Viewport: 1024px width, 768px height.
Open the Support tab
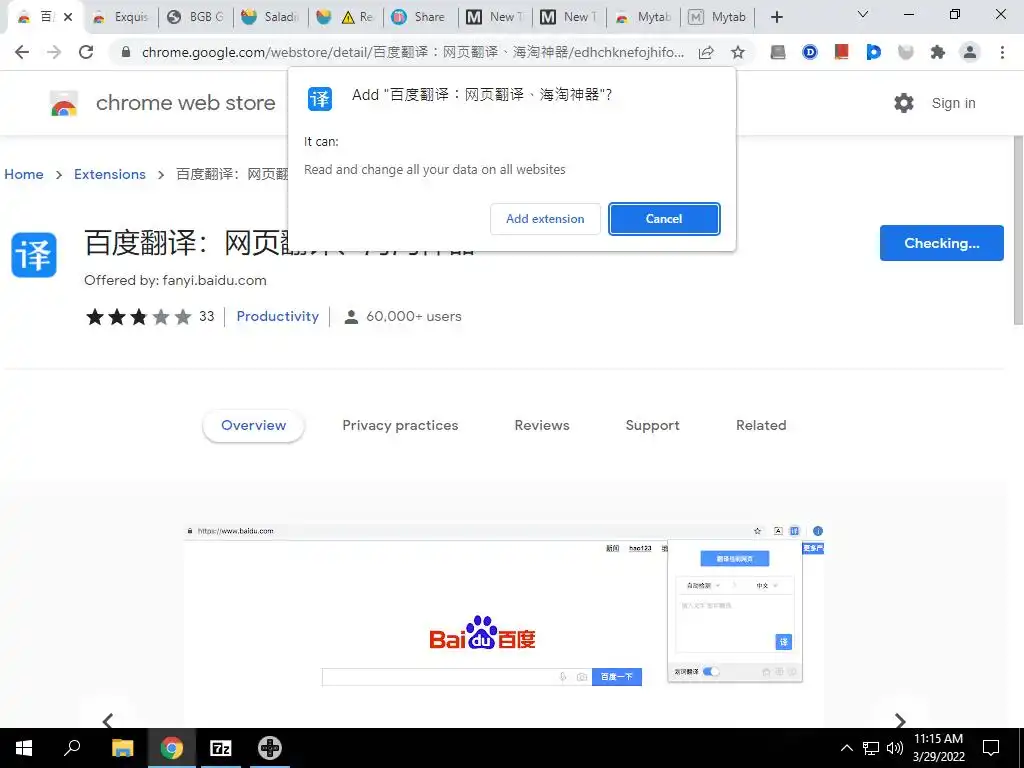pyautogui.click(x=652, y=425)
